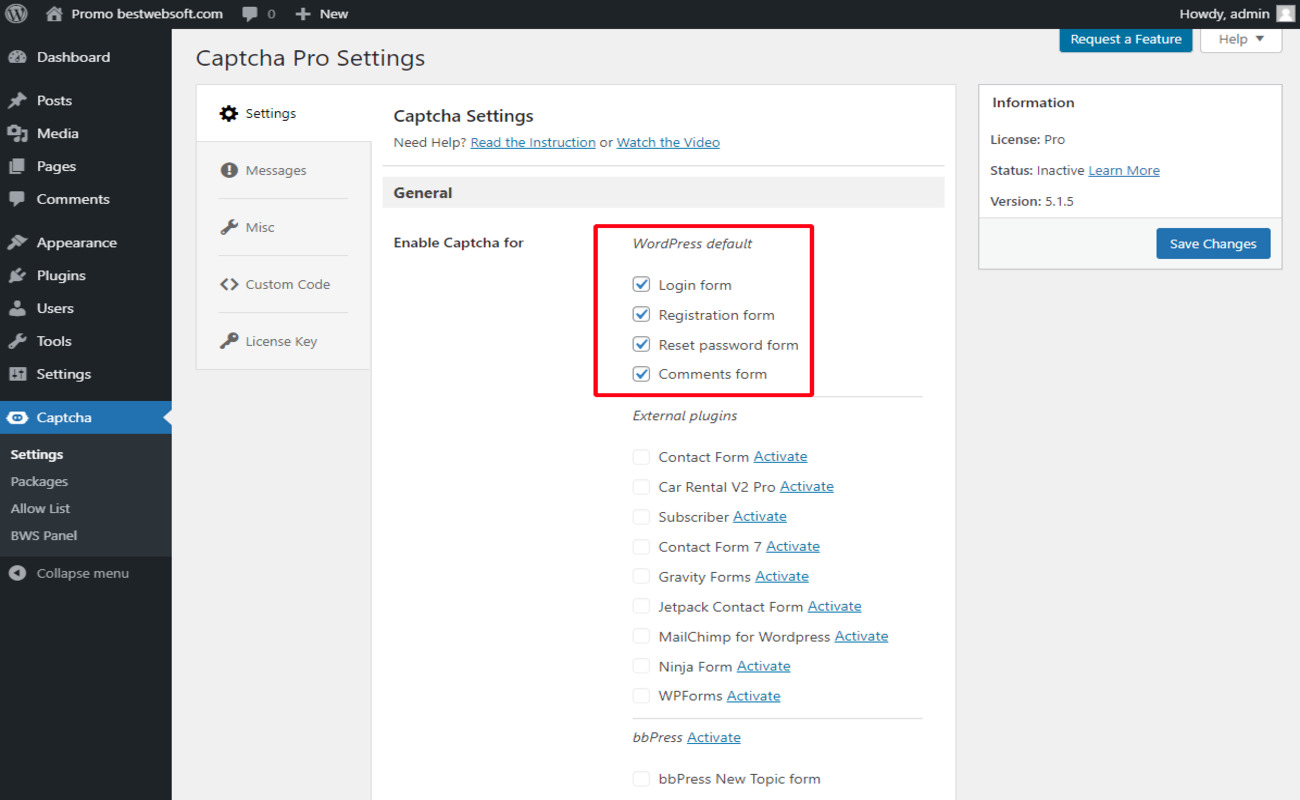Click the code brackets icon on Custom Code
Image resolution: width=1300 pixels, height=800 pixels.
click(x=229, y=284)
